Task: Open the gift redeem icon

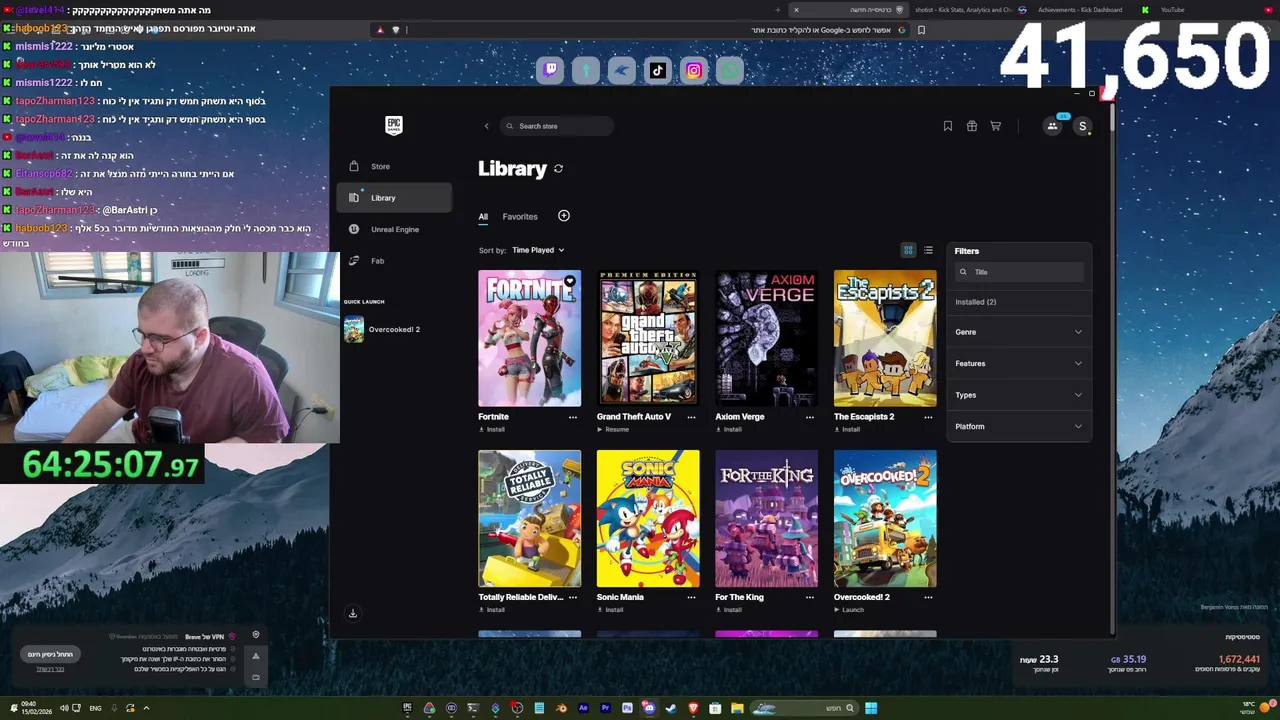Action: pyautogui.click(x=971, y=126)
